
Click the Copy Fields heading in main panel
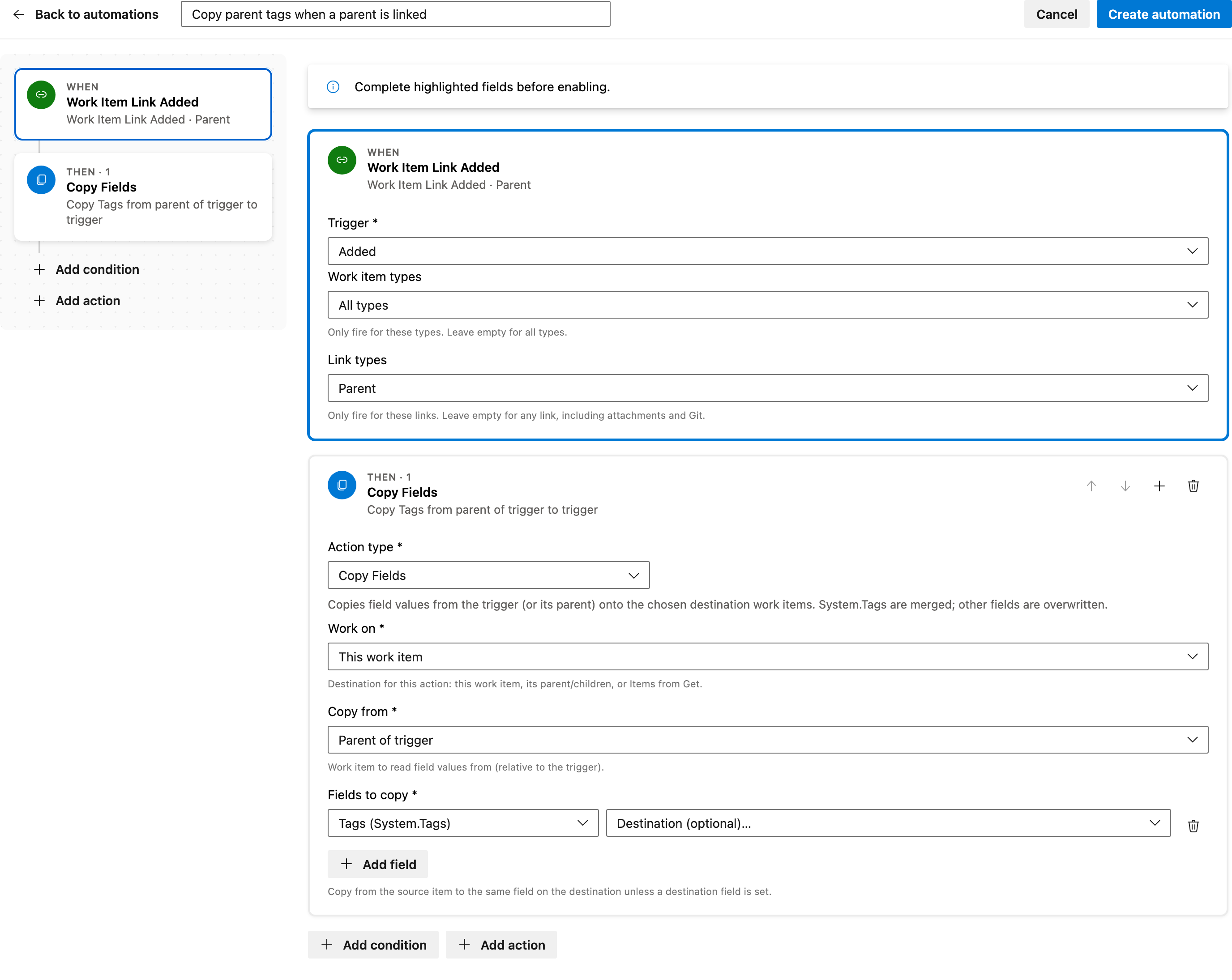(402, 492)
